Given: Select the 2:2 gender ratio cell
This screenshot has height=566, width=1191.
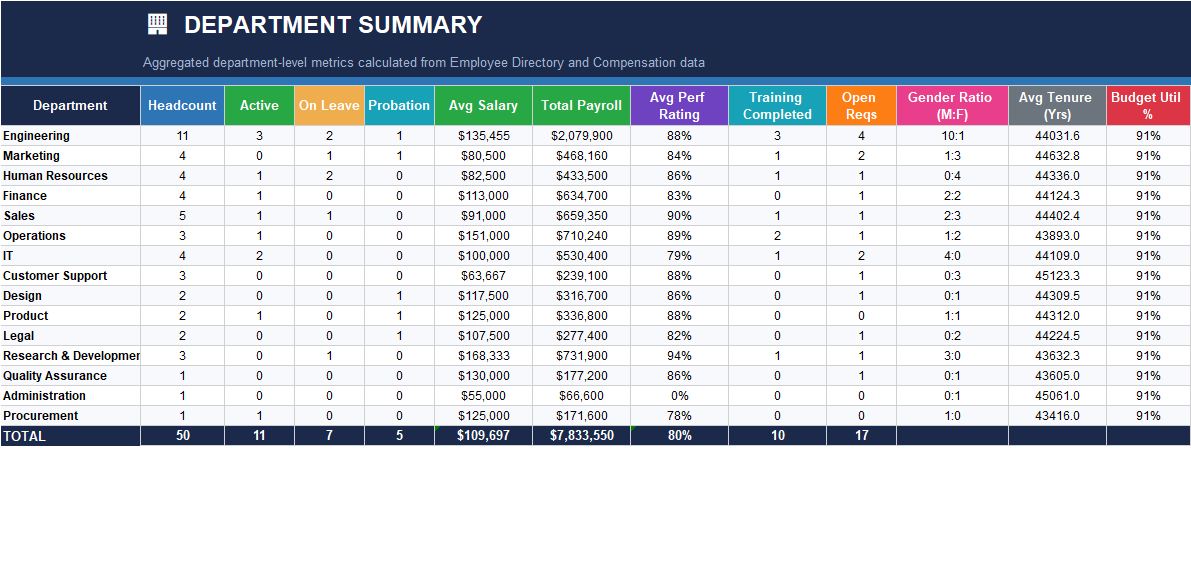Looking at the screenshot, I should tap(952, 196).
